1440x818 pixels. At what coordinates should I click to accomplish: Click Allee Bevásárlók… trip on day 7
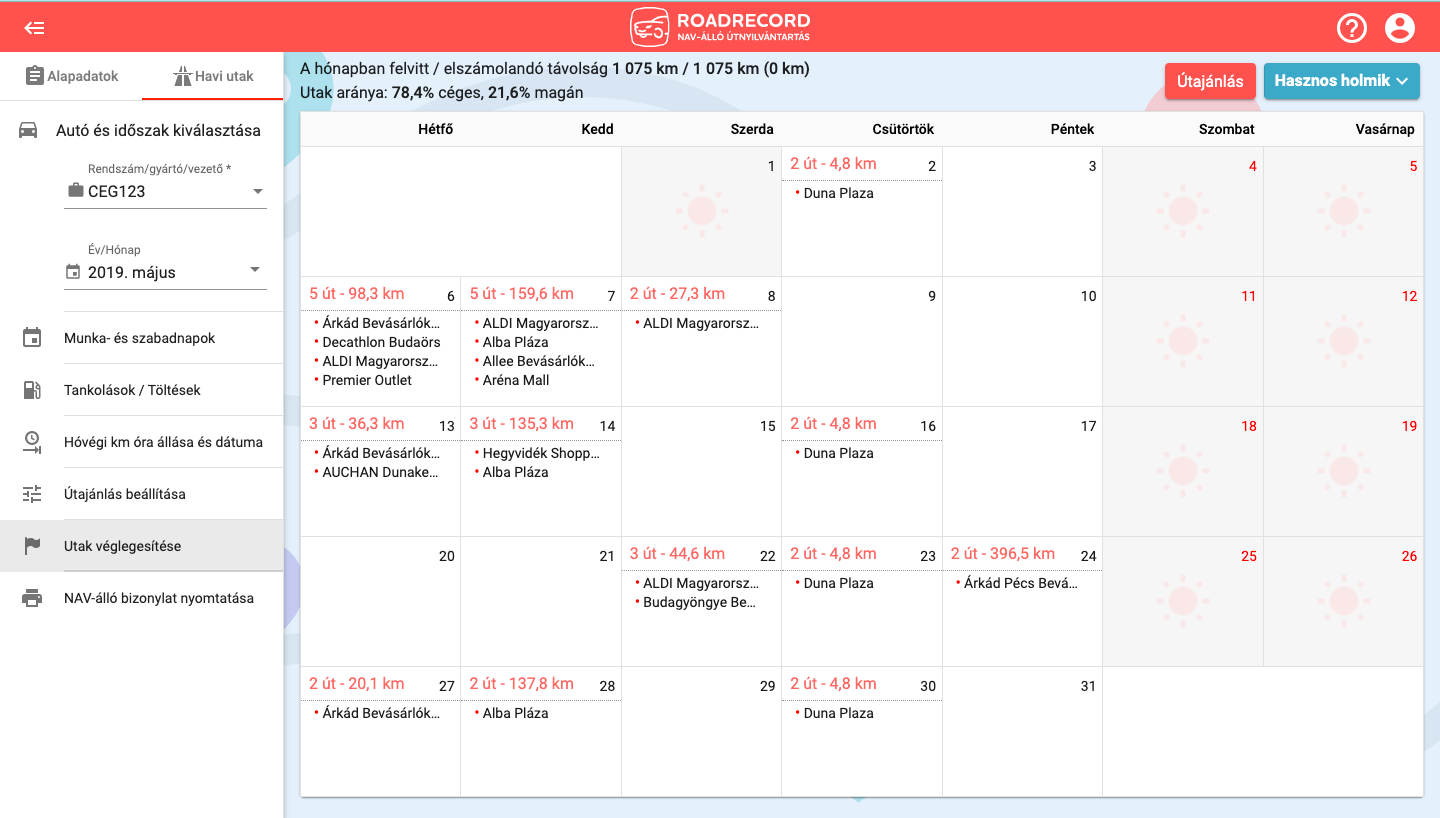[x=539, y=361]
